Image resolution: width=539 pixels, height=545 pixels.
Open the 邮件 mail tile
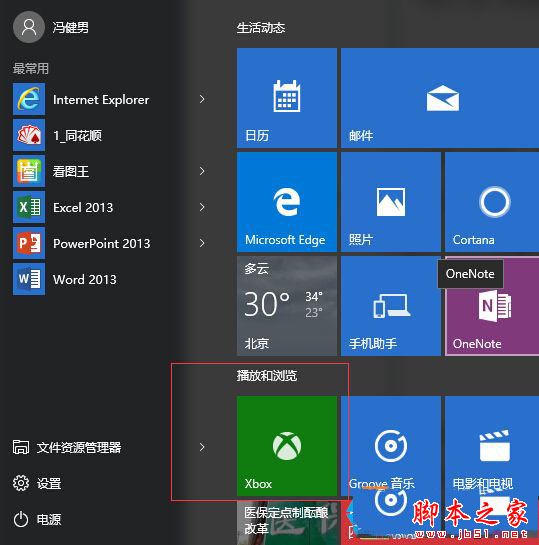coord(440,98)
